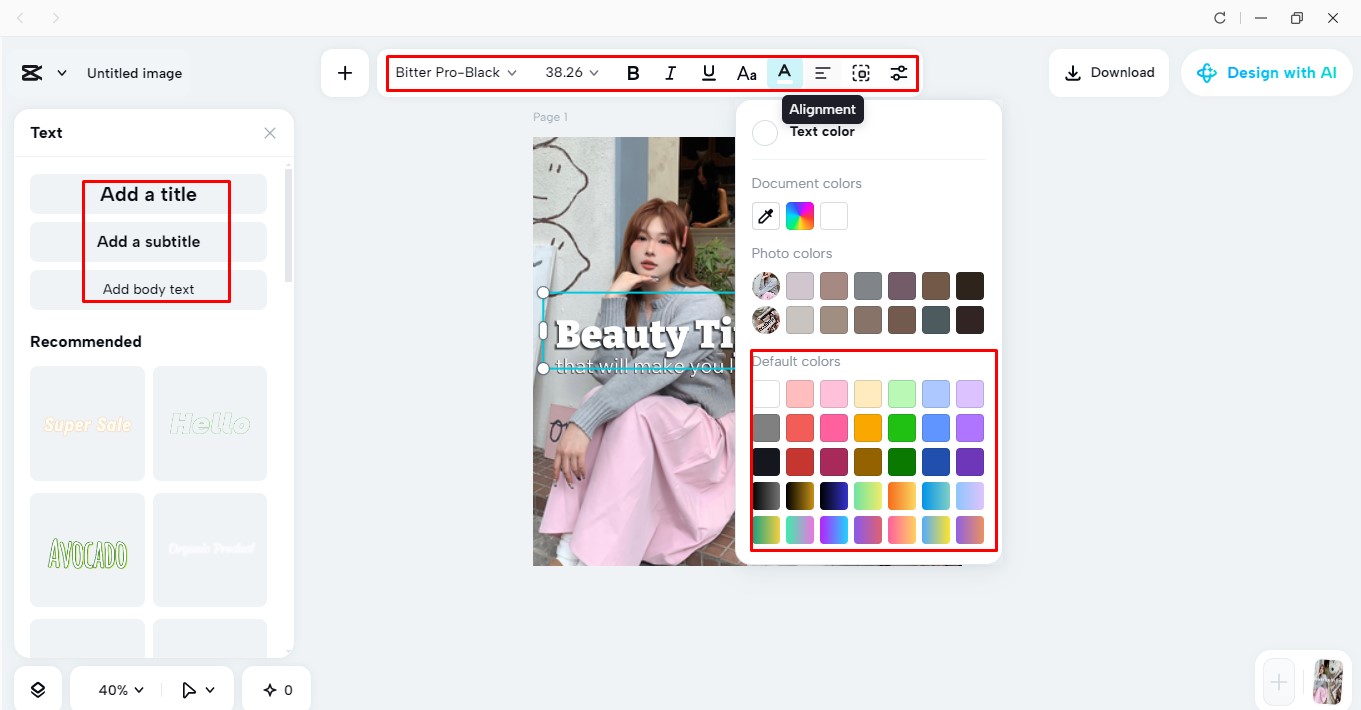Open text case options with the Aa icon
The width and height of the screenshot is (1361, 710).
pyautogui.click(x=746, y=72)
